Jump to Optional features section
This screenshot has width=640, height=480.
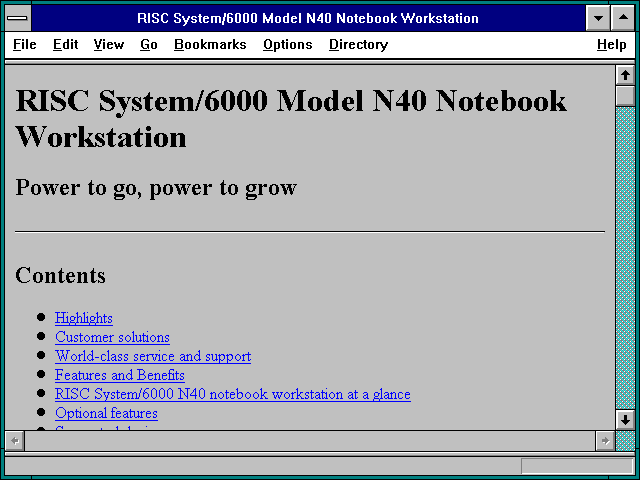pos(106,413)
